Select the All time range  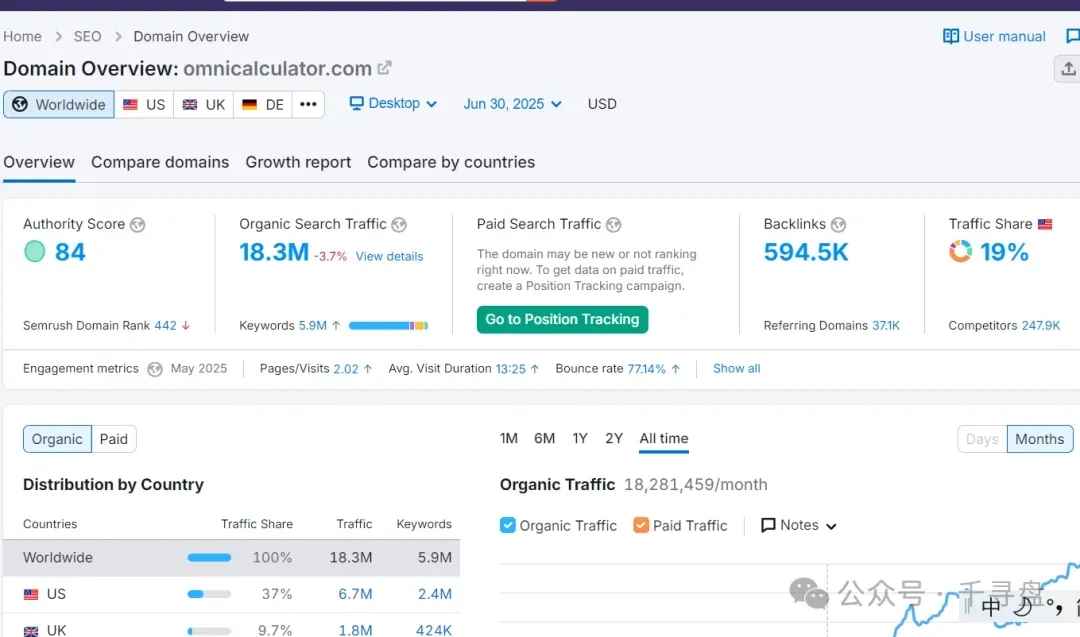click(x=664, y=439)
